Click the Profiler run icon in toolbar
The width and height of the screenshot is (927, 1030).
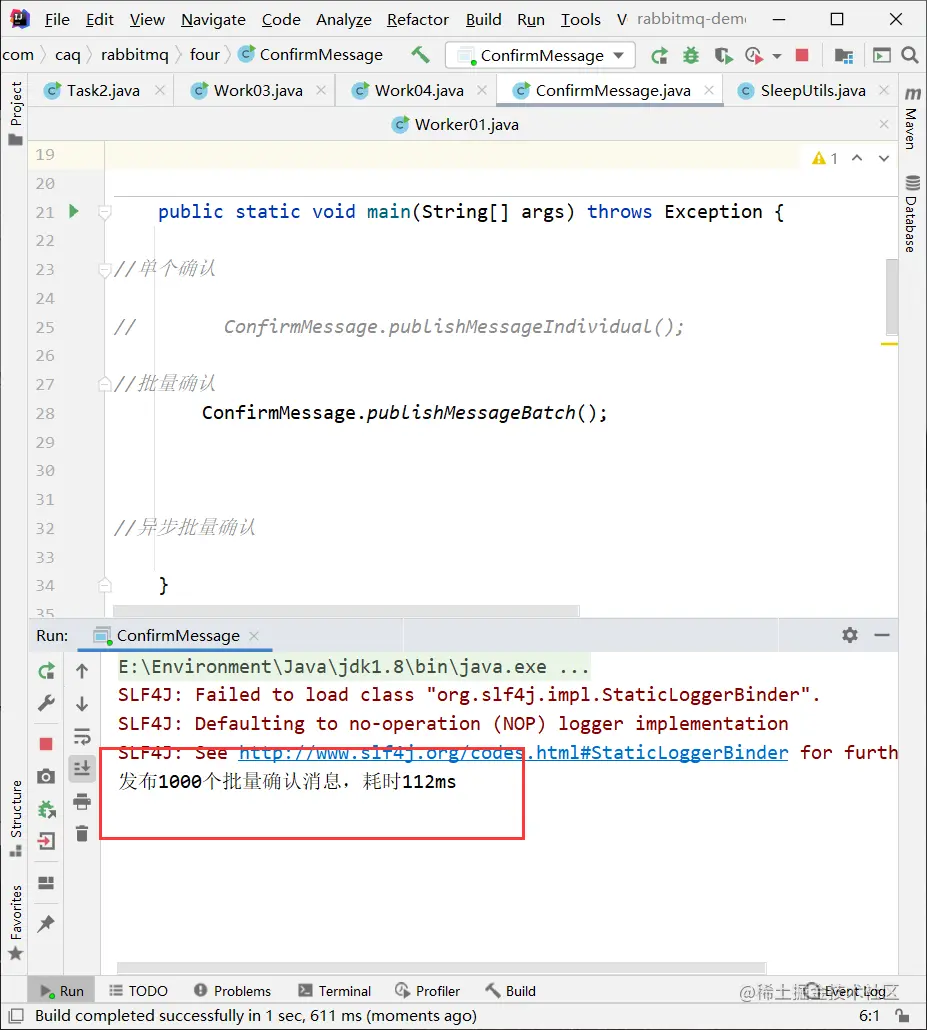pos(754,56)
